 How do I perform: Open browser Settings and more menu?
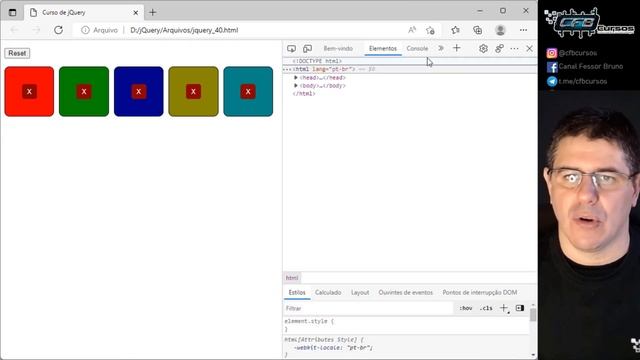click(x=523, y=30)
